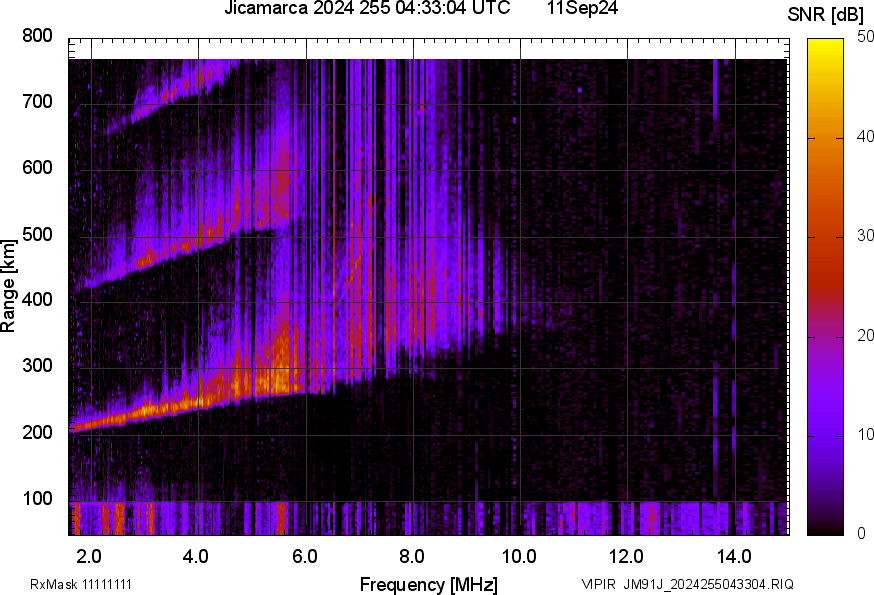
Task: Click the yellow top of the SNR colorbar
Action: (x=825, y=45)
